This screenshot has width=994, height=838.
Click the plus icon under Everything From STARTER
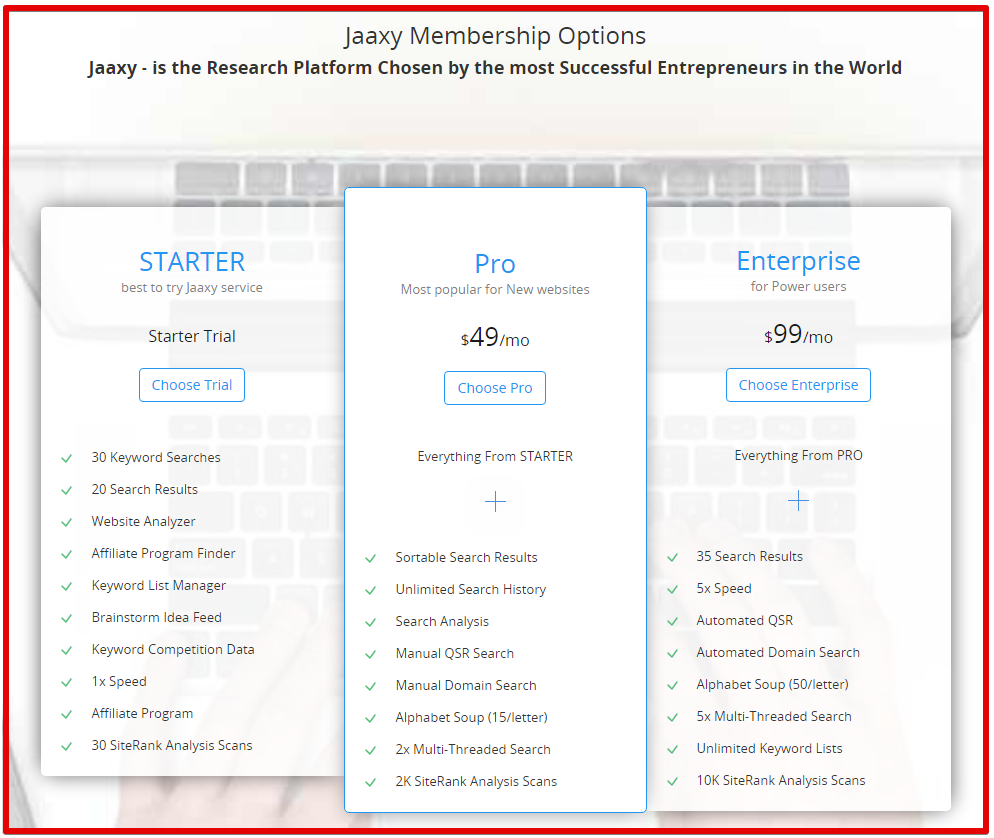click(x=495, y=501)
